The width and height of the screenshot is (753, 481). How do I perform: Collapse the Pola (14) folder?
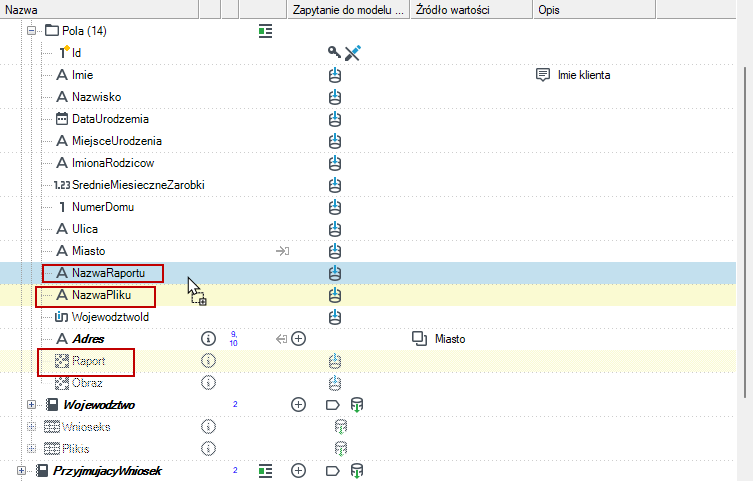click(x=32, y=31)
